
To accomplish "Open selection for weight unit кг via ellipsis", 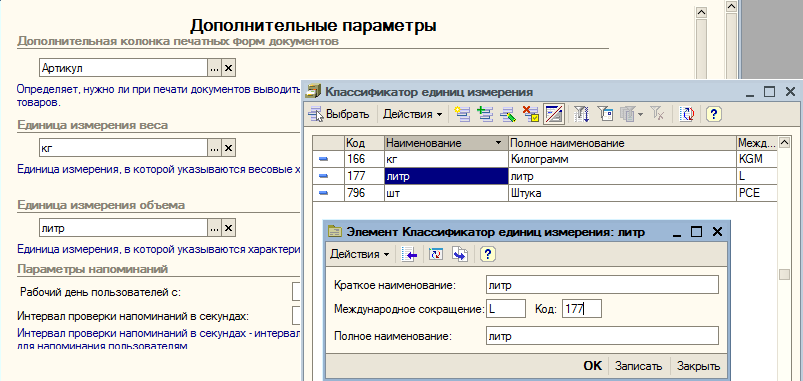I will coord(215,148).
